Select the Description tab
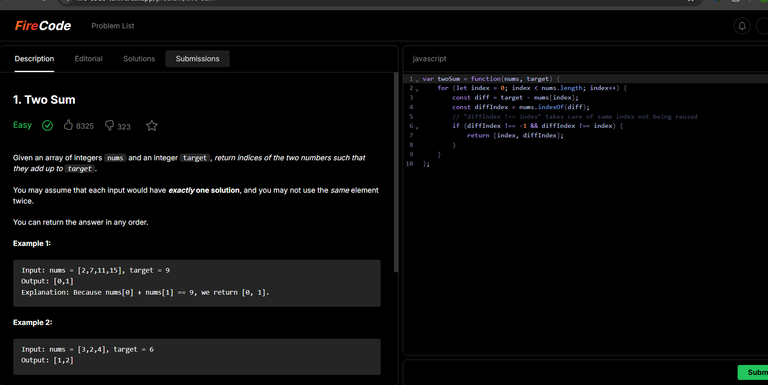 34,59
